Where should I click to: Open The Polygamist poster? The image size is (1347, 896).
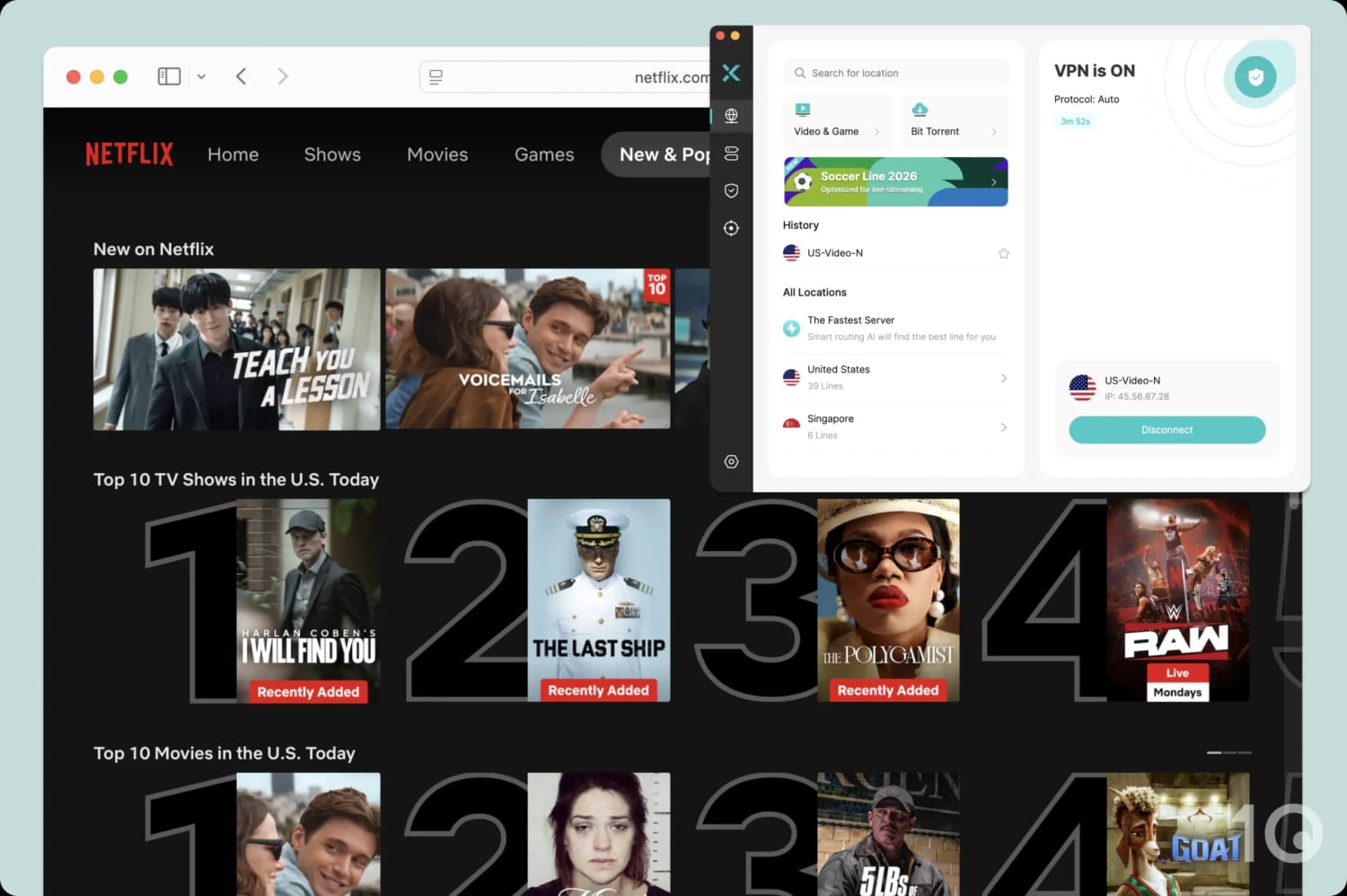[x=888, y=600]
